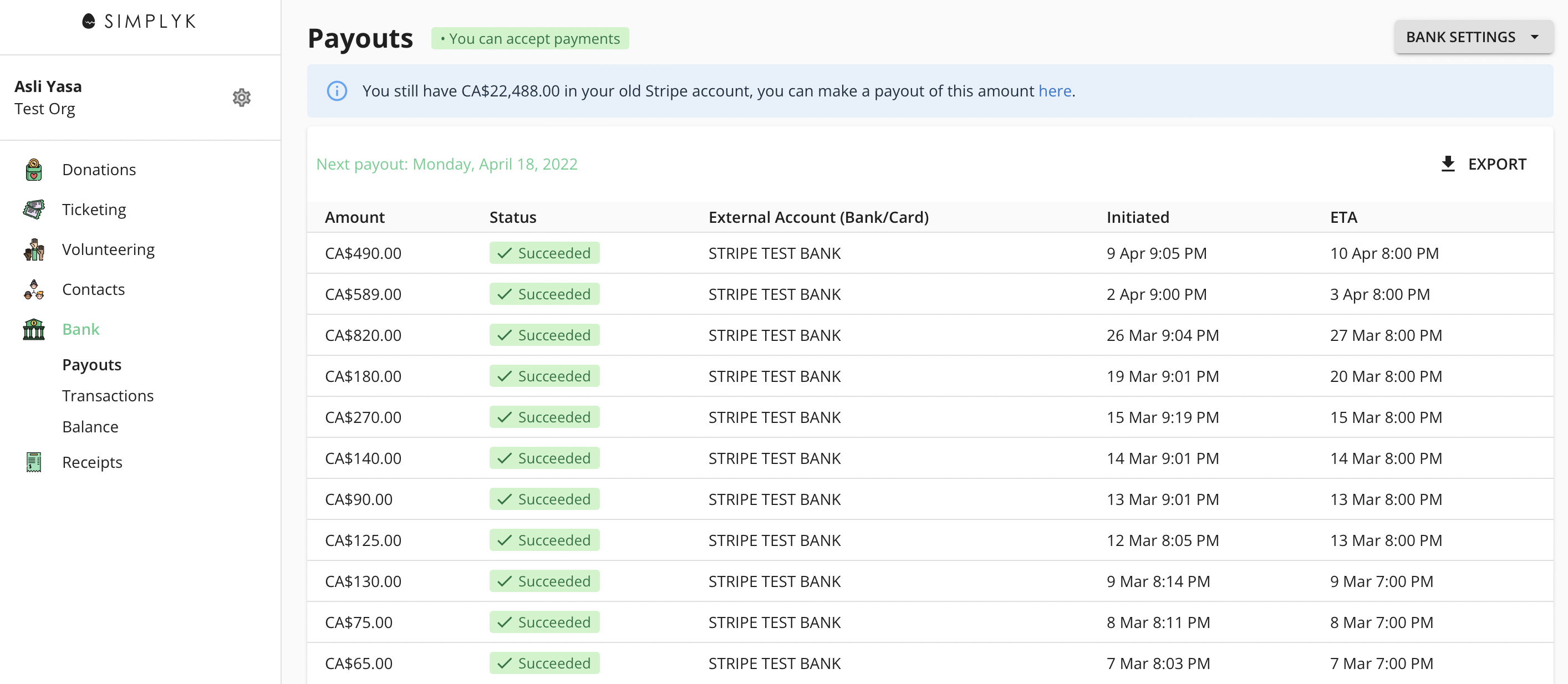
Task: Click ETA 9 Mar 7:00 PM
Action: [x=1381, y=582]
